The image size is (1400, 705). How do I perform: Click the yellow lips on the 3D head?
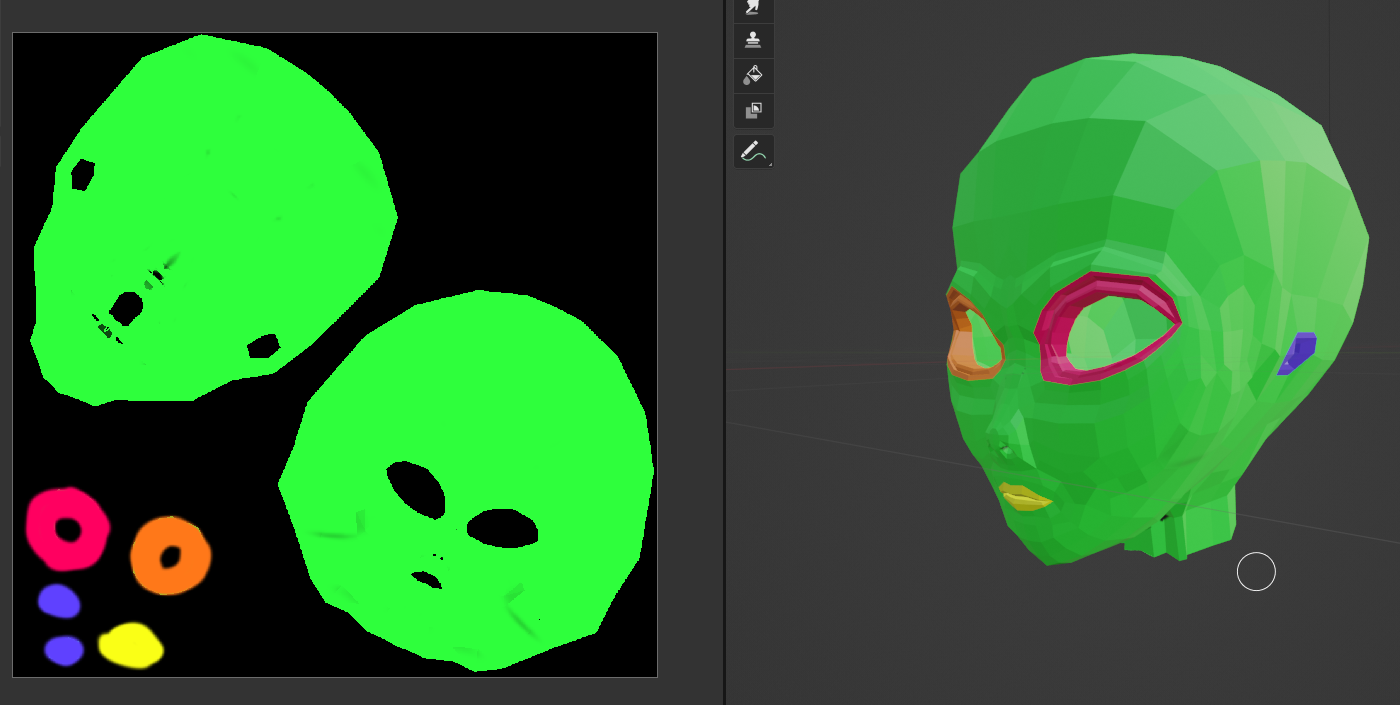coord(1025,498)
